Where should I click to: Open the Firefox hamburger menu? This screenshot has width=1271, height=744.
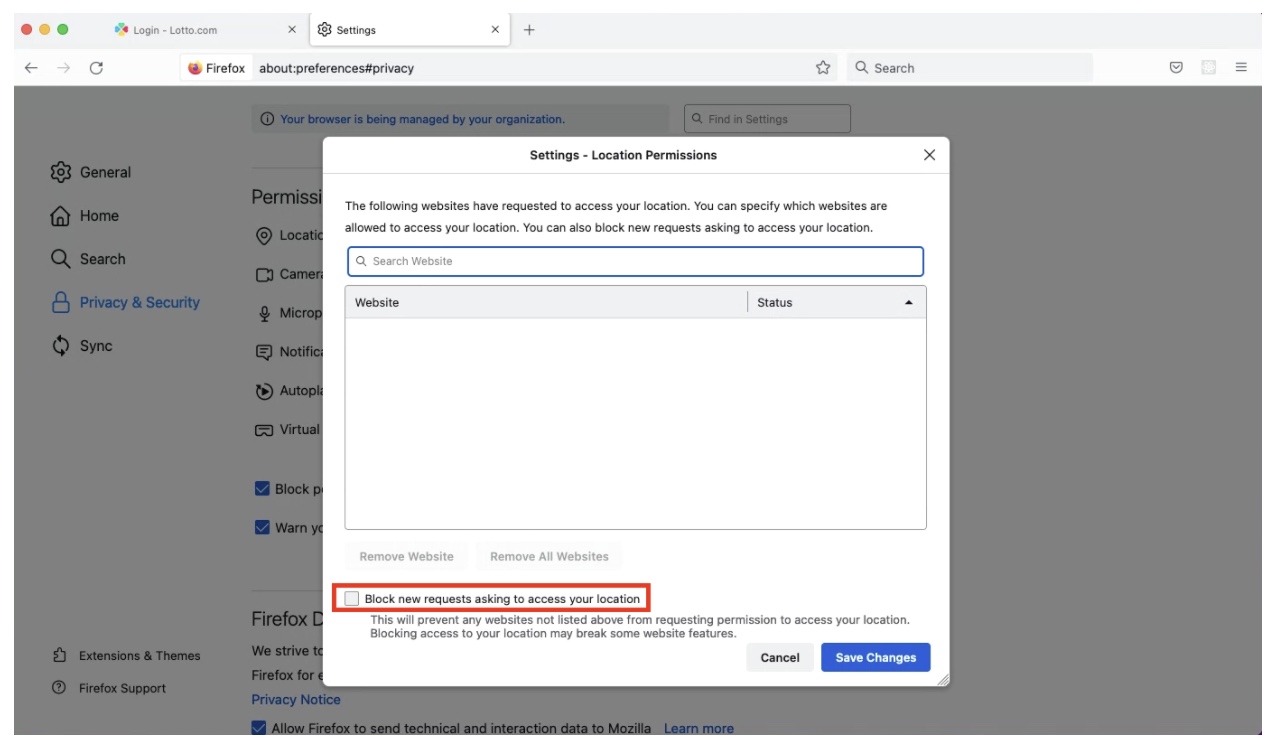[1241, 68]
